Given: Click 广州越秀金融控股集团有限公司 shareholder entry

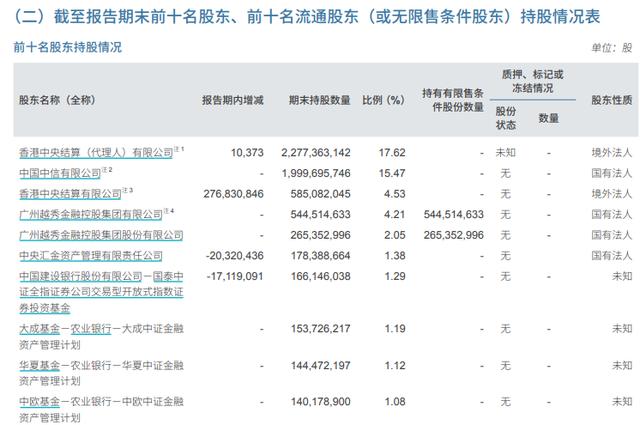Looking at the screenshot, I should (89, 213).
